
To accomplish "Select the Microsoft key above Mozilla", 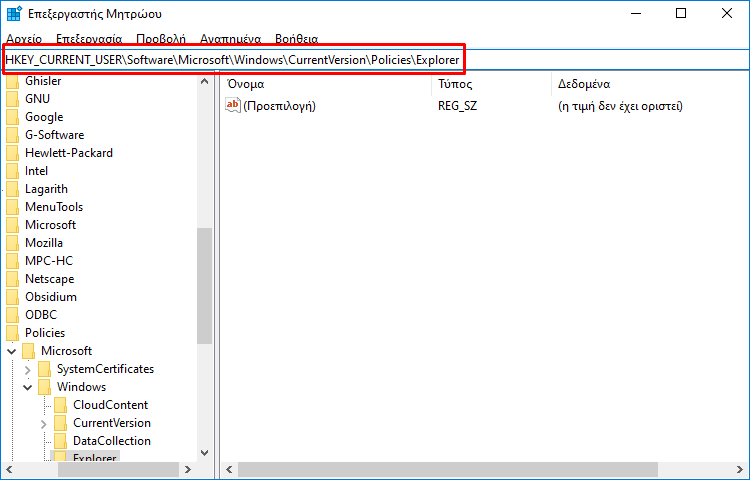I will pos(50,225).
